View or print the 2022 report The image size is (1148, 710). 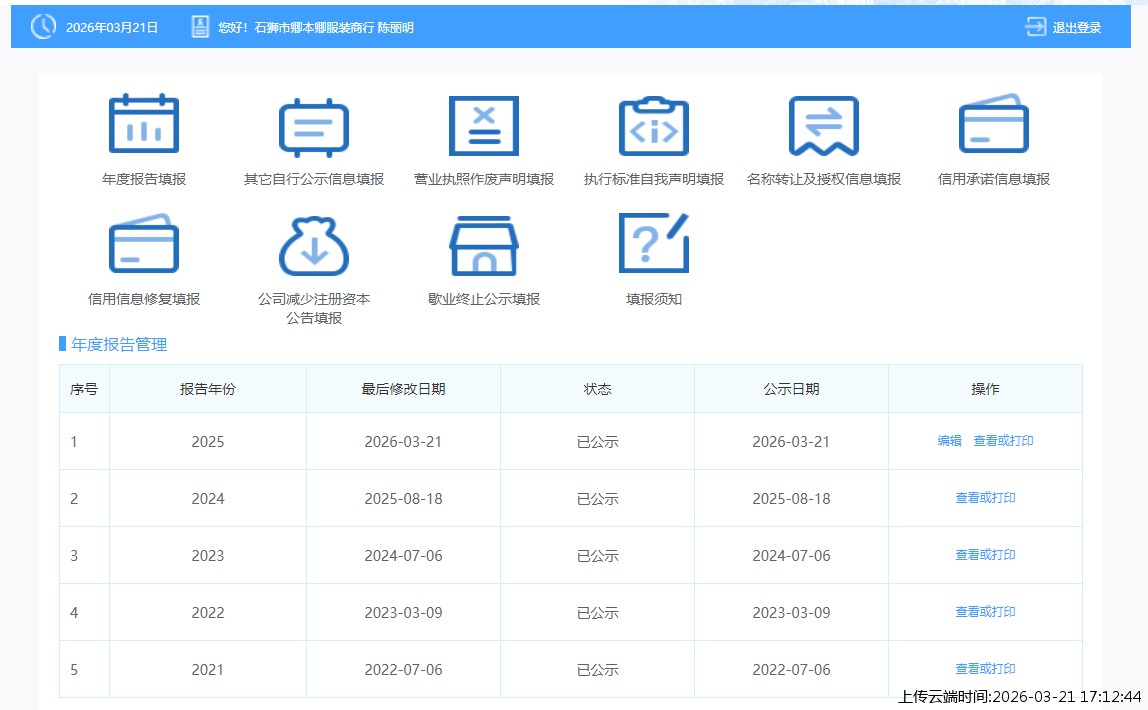(x=985, y=612)
